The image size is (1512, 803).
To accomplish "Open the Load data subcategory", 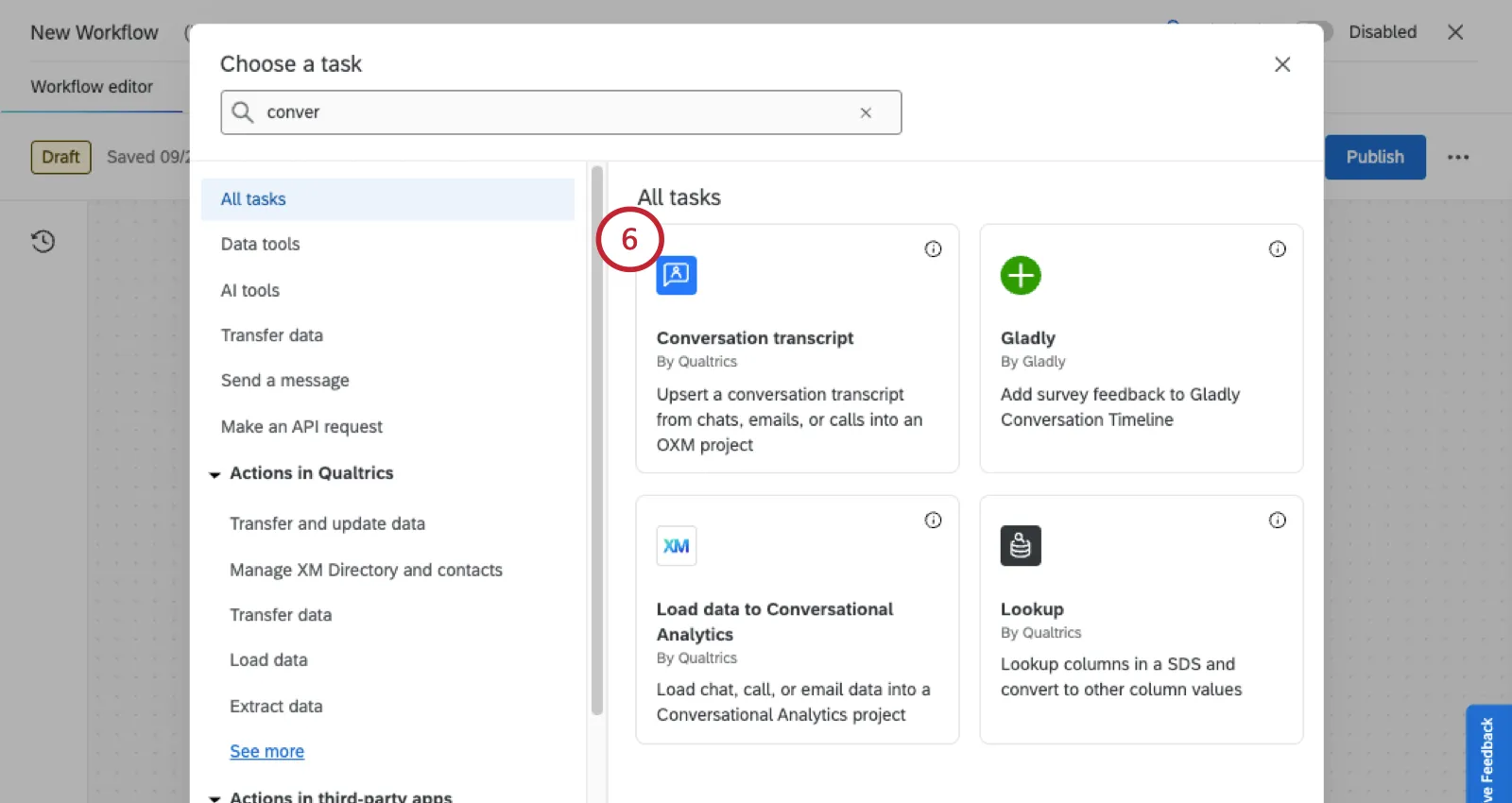I will [268, 660].
